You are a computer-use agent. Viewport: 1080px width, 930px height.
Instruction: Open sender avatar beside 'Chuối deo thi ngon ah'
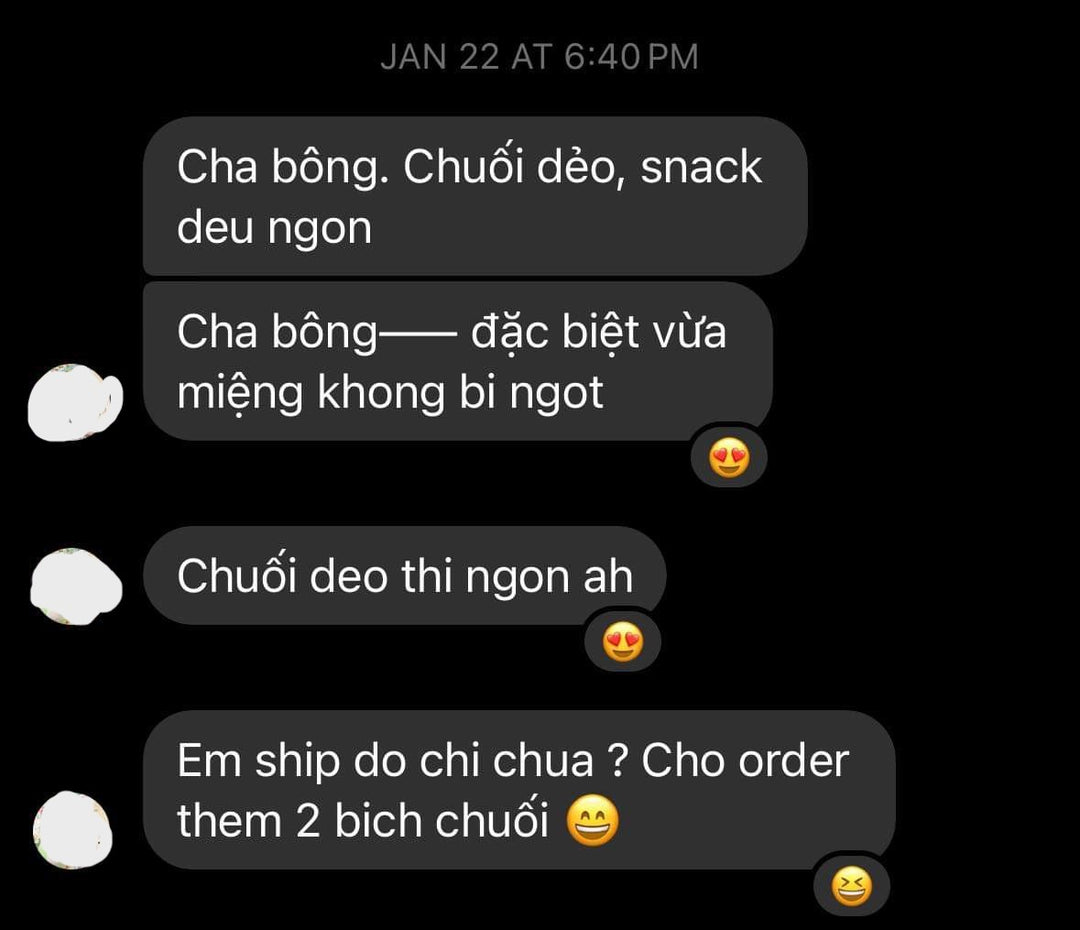[76, 587]
